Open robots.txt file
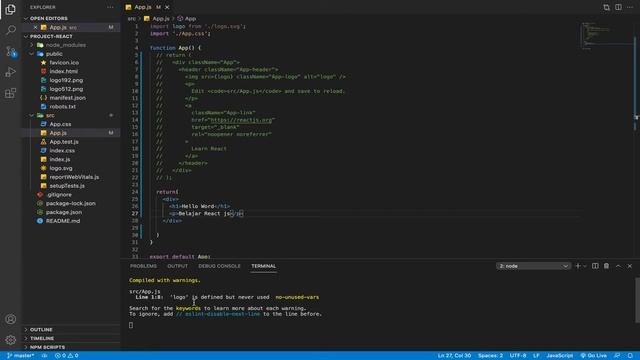640x360 pixels. pyautogui.click(x=62, y=107)
